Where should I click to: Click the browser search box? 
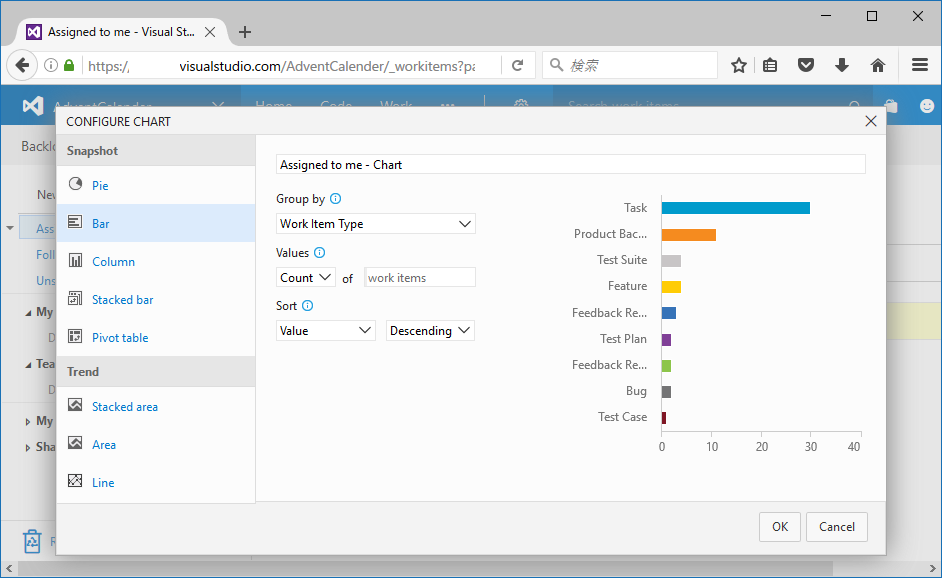point(631,65)
